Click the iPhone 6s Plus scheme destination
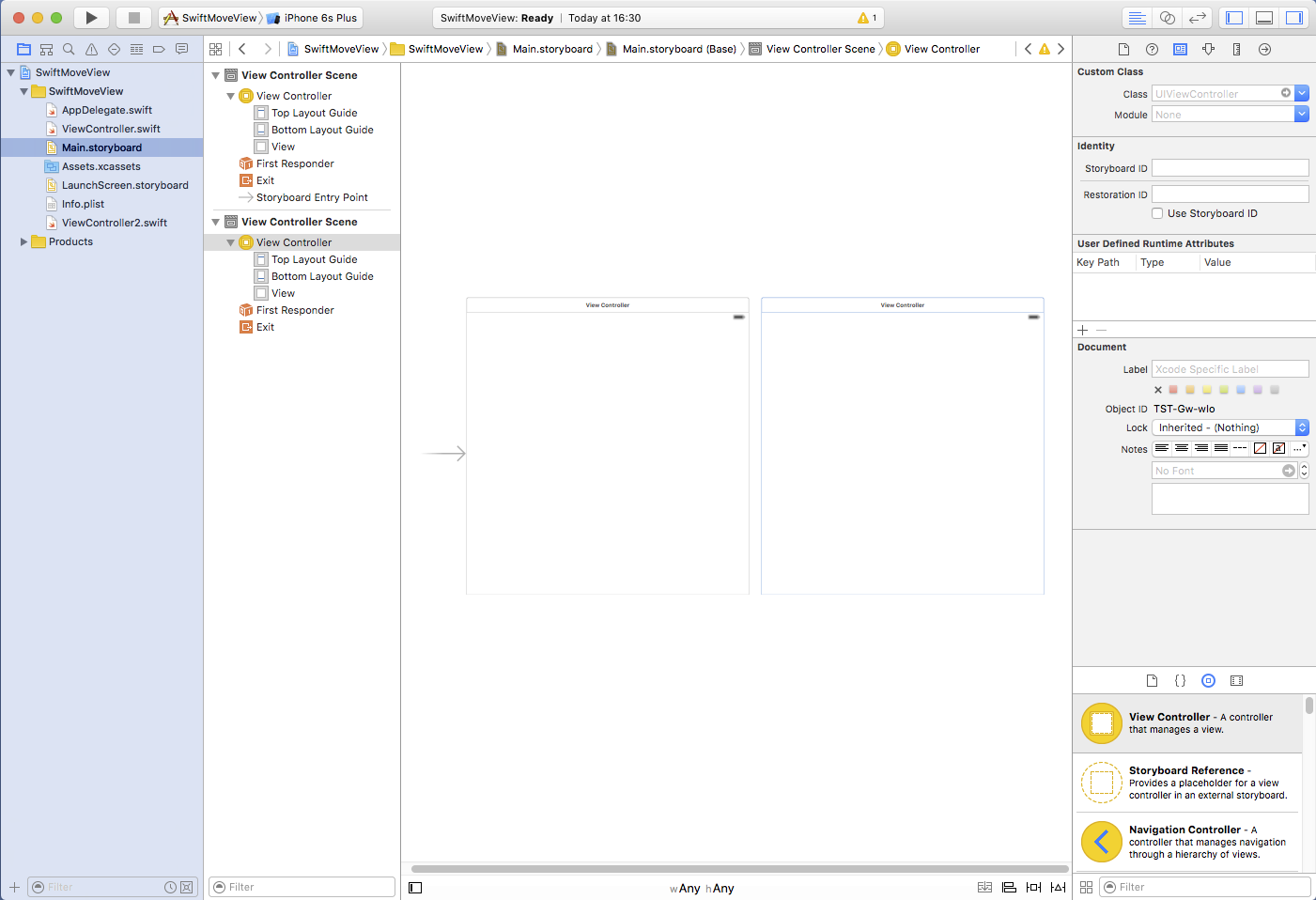 point(319,18)
